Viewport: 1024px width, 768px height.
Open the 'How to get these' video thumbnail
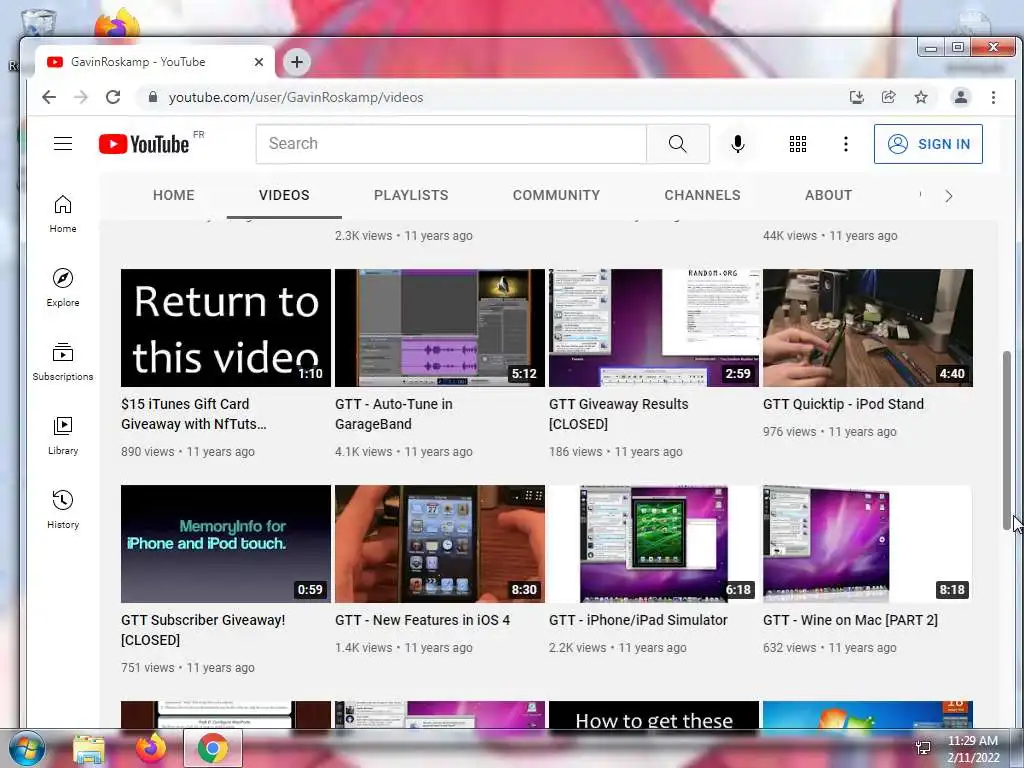point(654,714)
